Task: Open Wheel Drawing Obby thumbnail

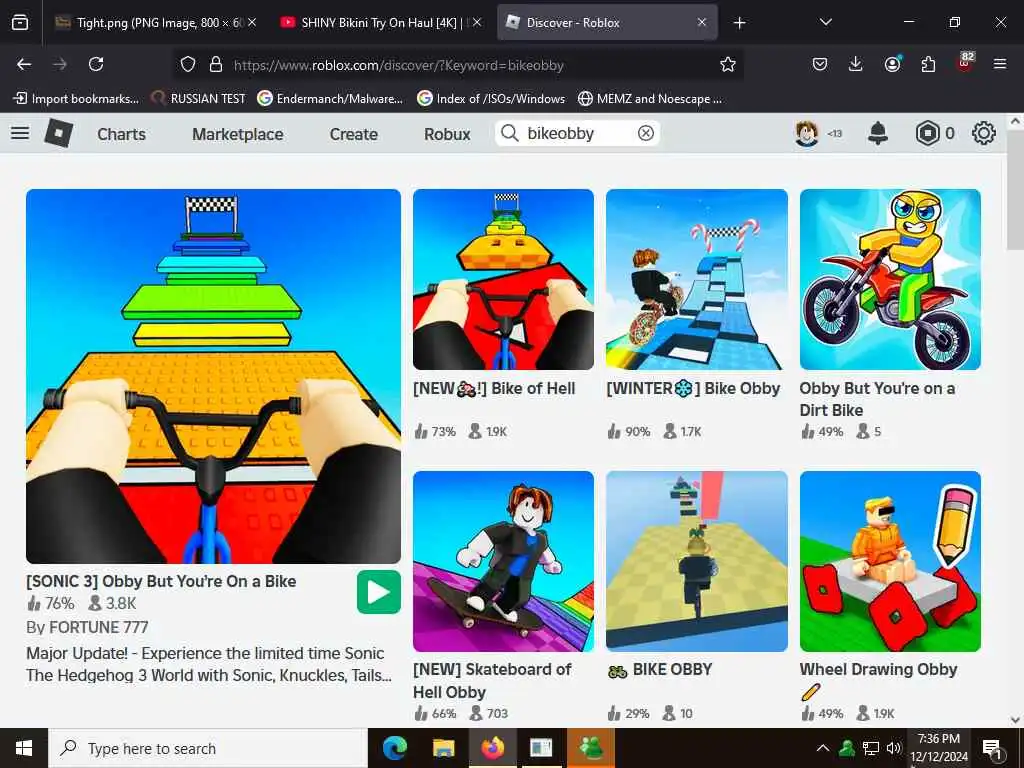Action: coord(890,562)
